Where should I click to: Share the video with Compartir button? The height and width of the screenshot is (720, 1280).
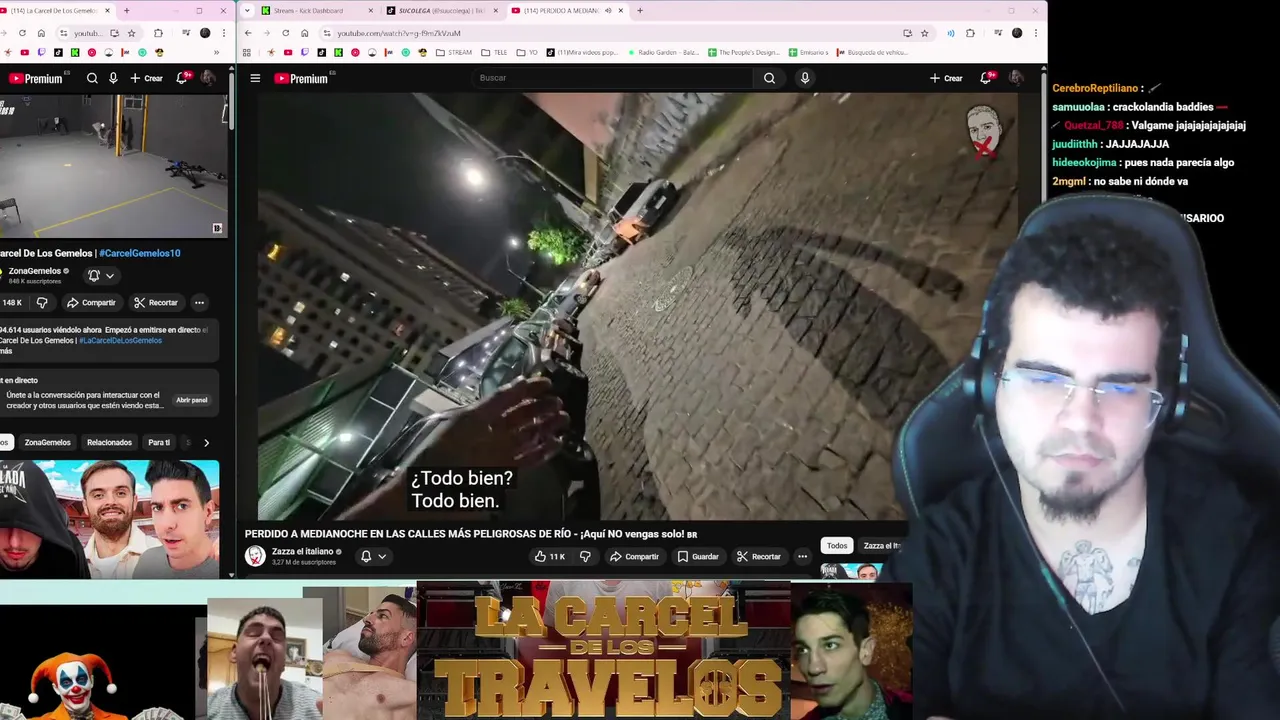click(635, 556)
